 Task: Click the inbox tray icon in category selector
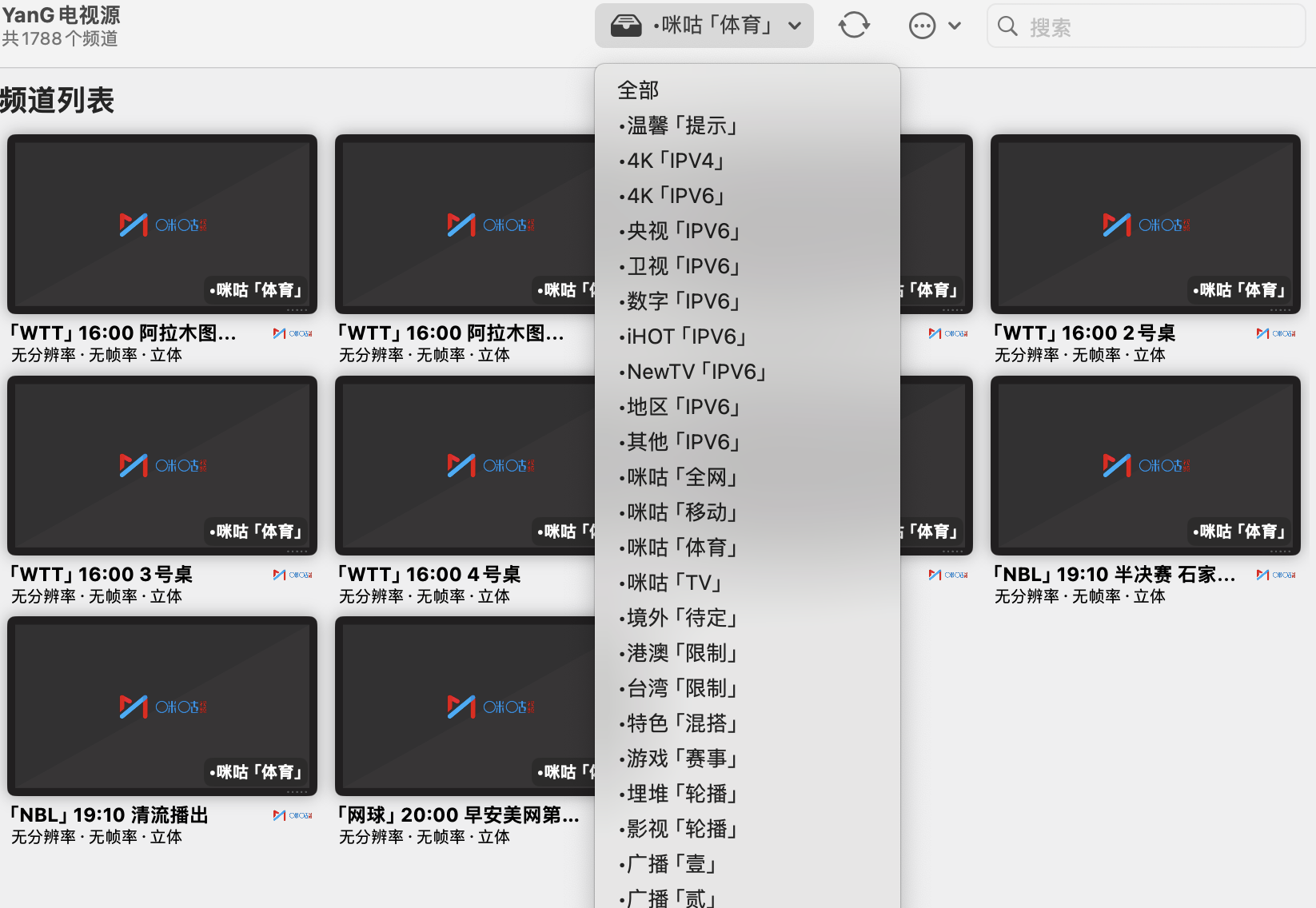tap(626, 26)
